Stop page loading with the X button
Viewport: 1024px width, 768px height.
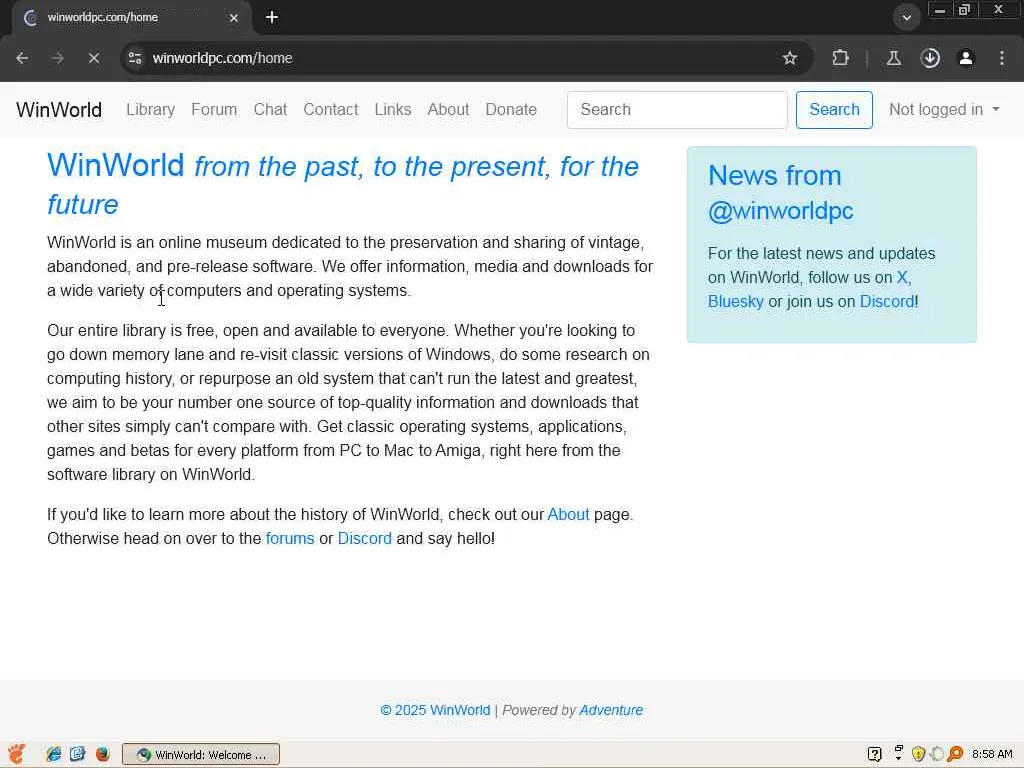94,58
